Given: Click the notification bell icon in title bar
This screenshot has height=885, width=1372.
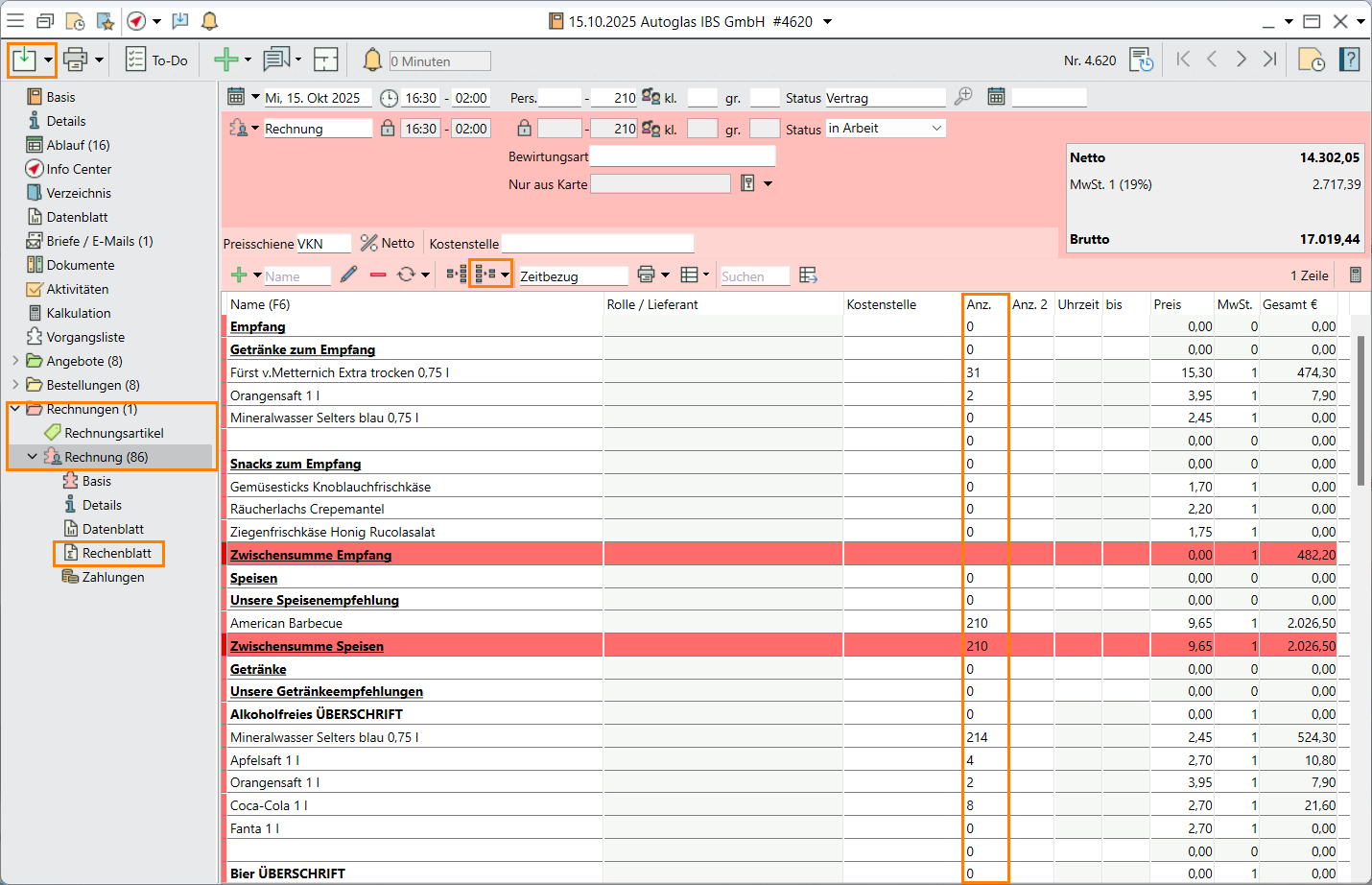Looking at the screenshot, I should 209,21.
